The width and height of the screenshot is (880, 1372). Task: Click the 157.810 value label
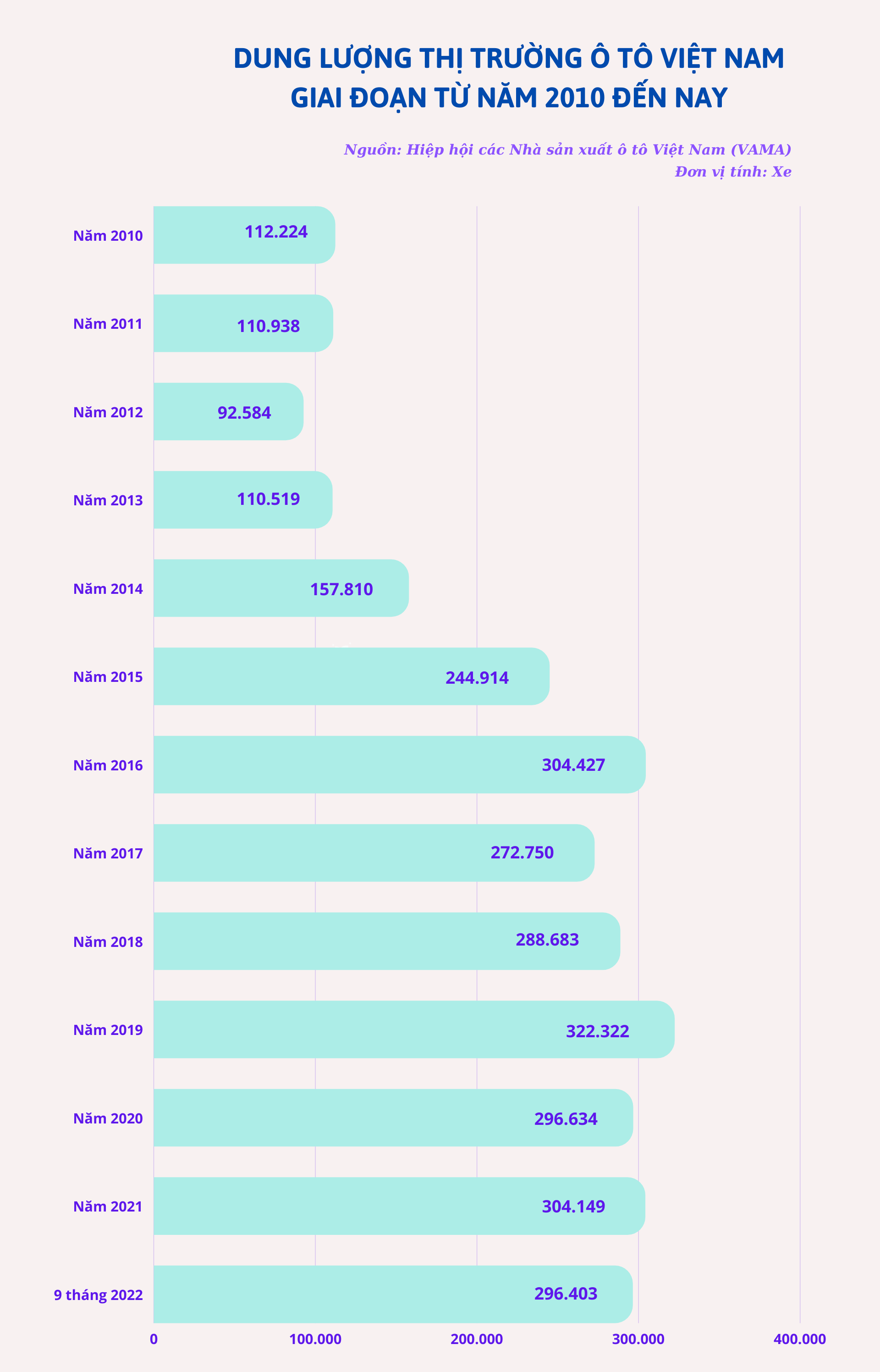point(341,589)
